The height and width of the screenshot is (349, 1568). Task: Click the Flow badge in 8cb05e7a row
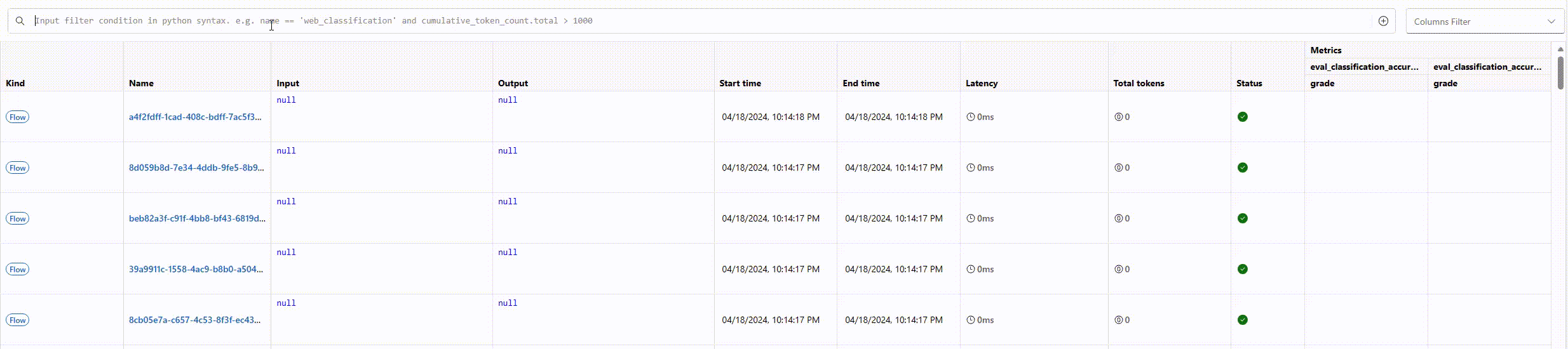18,320
